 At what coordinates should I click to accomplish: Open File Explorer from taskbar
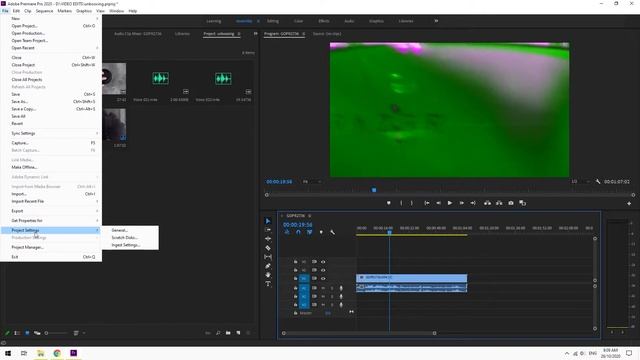pos(40,353)
